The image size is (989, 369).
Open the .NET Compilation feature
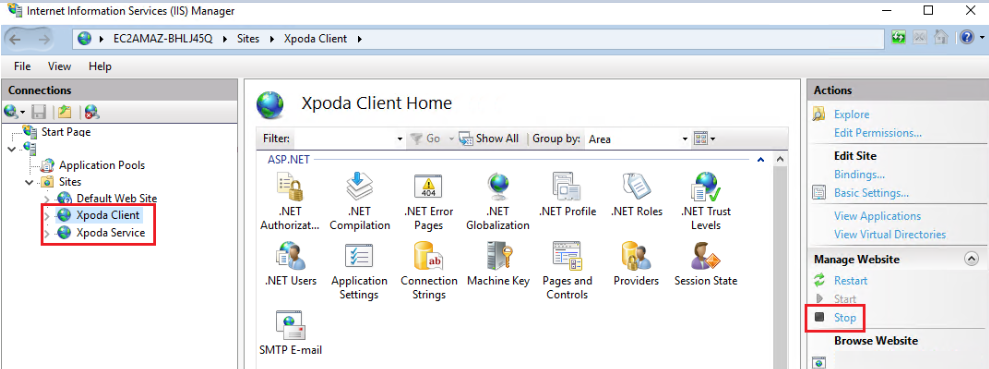point(360,201)
